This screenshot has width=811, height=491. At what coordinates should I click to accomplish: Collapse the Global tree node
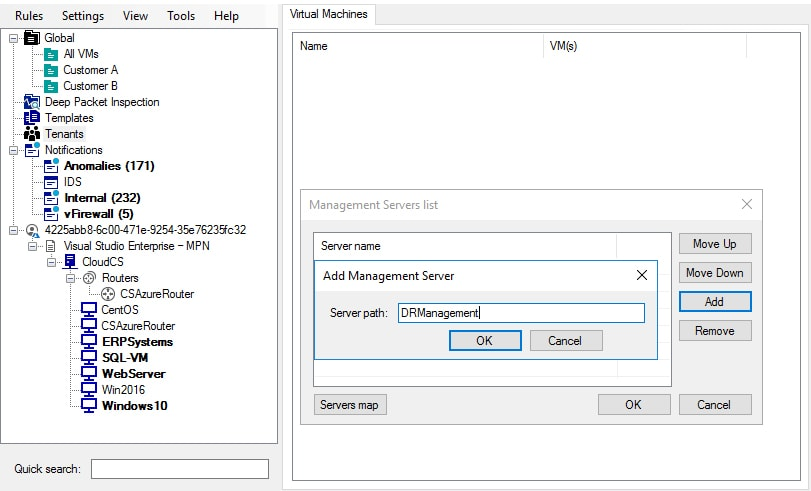pyautogui.click(x=13, y=38)
